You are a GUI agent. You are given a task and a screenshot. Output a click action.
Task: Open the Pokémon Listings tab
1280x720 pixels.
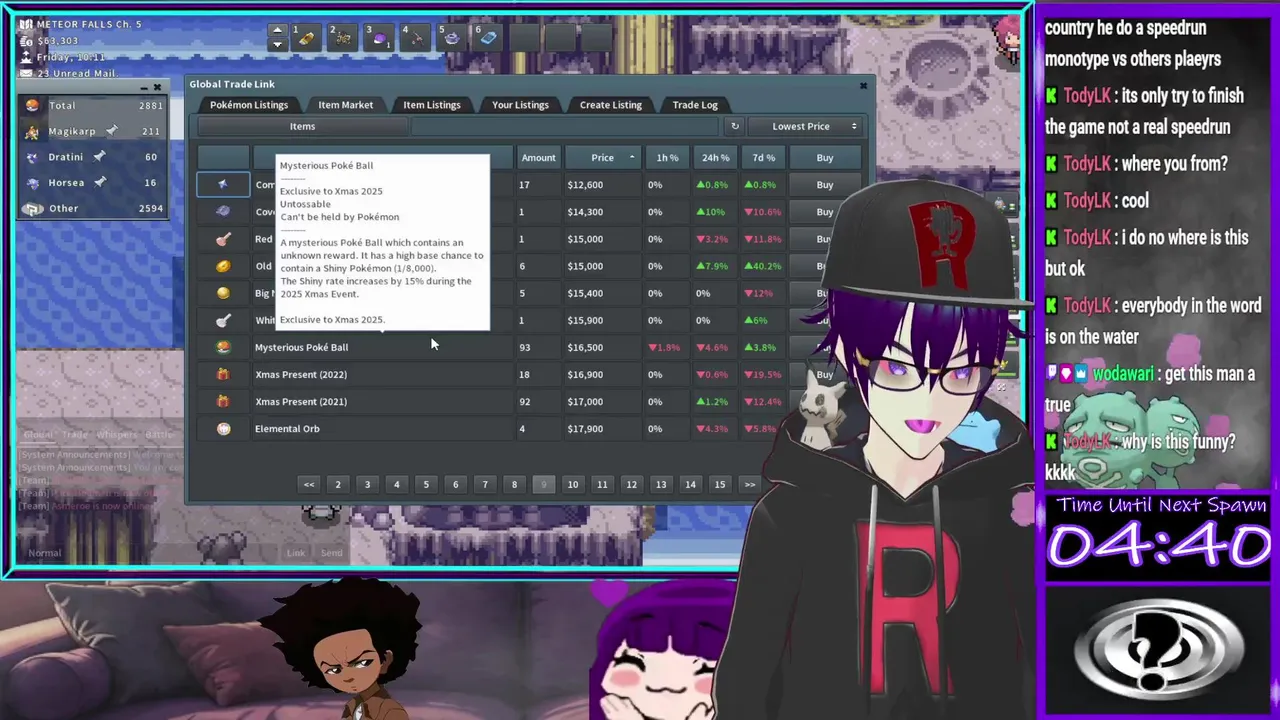click(x=249, y=105)
